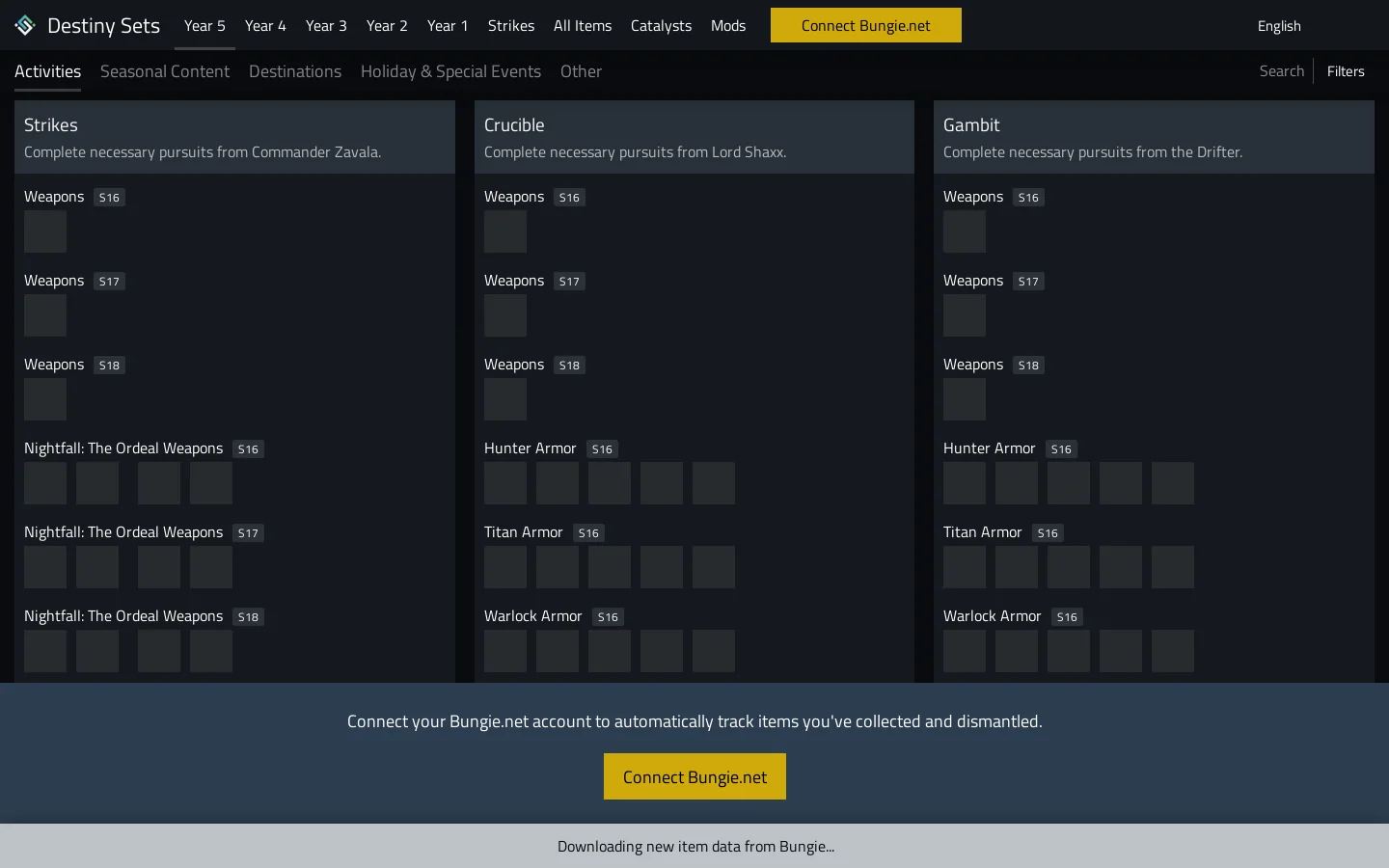Select the Crucible Weapons S17 item tile
This screenshot has height=868, width=1389.
coord(505,315)
